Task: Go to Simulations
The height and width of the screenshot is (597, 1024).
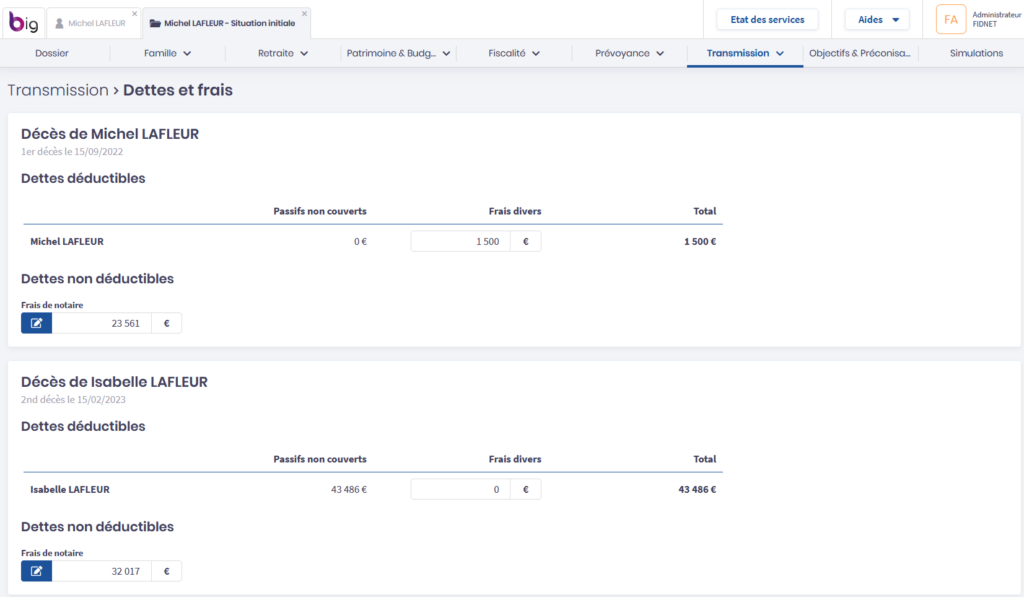Action: click(976, 53)
